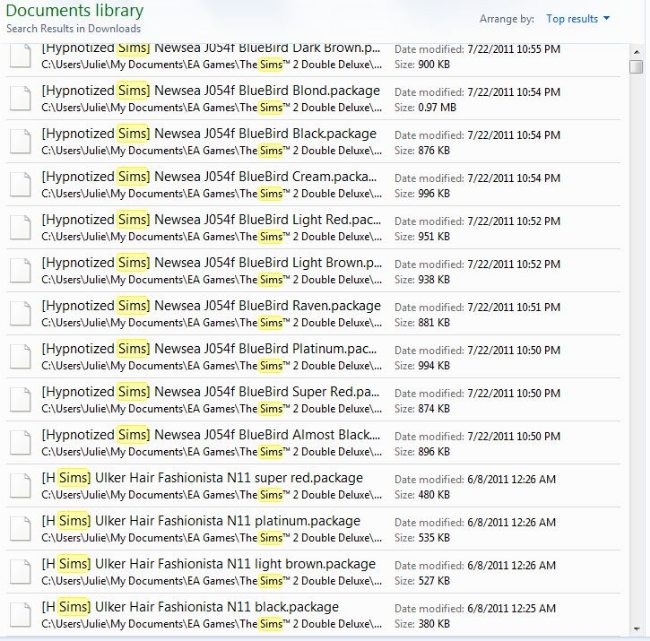Click file icon for BlueBird Black.package
The image size is (650, 641).
point(21,141)
